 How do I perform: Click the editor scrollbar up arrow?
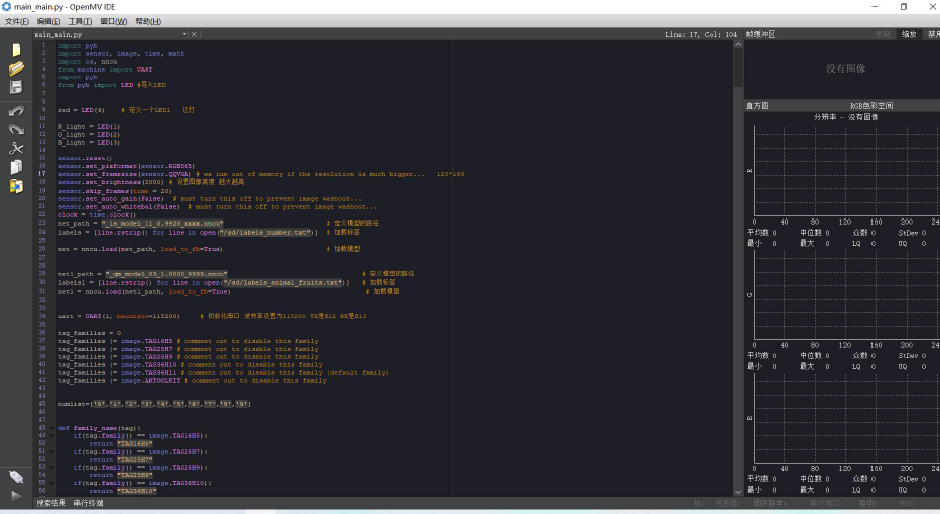tap(738, 44)
